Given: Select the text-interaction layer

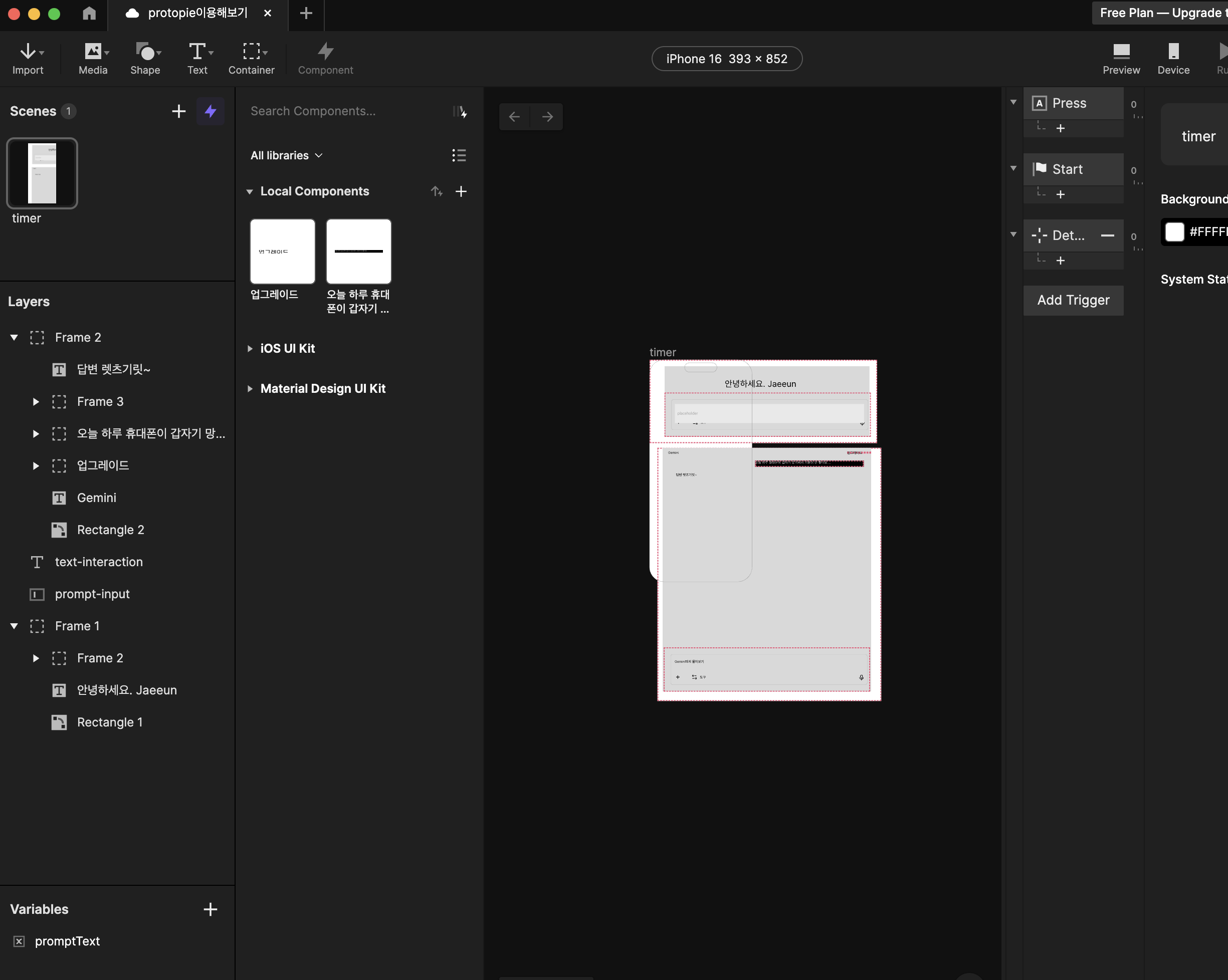Looking at the screenshot, I should tap(99, 562).
